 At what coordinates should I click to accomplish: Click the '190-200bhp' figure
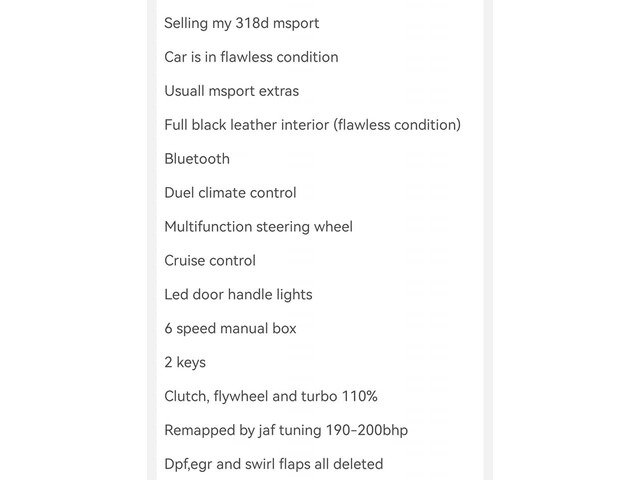(x=367, y=430)
